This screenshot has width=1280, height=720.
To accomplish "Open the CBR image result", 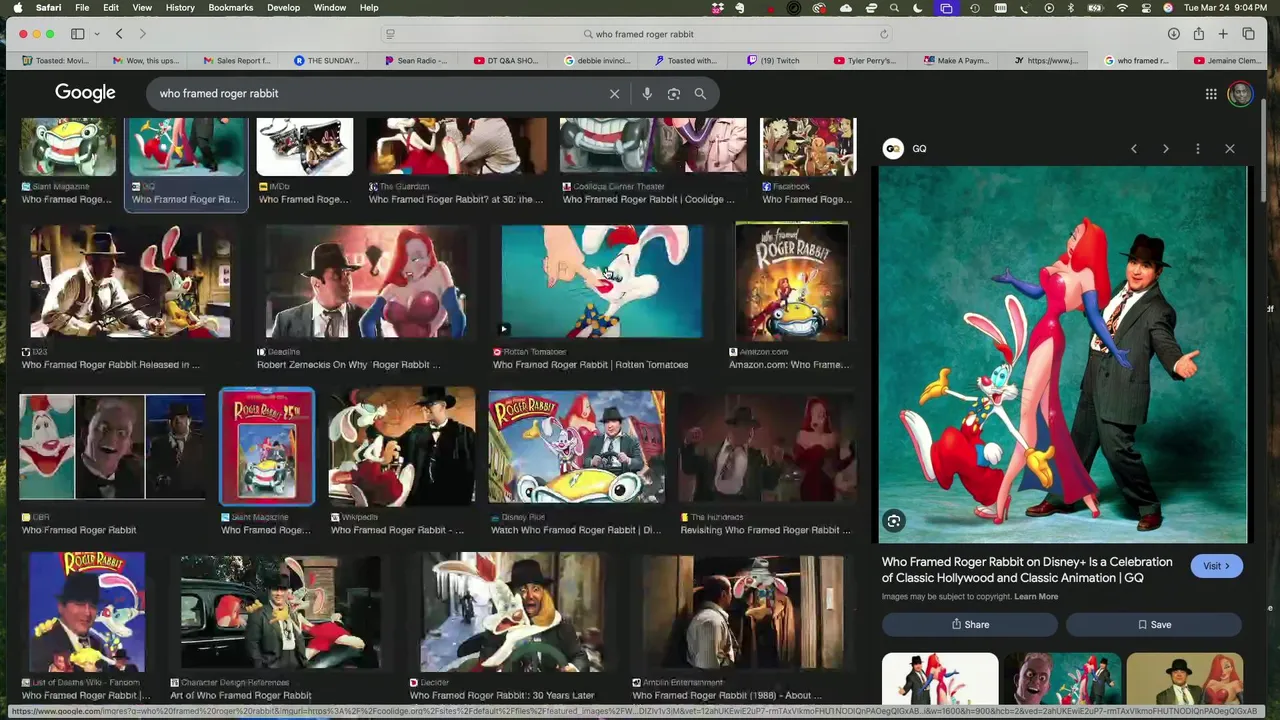I will pos(112,446).
